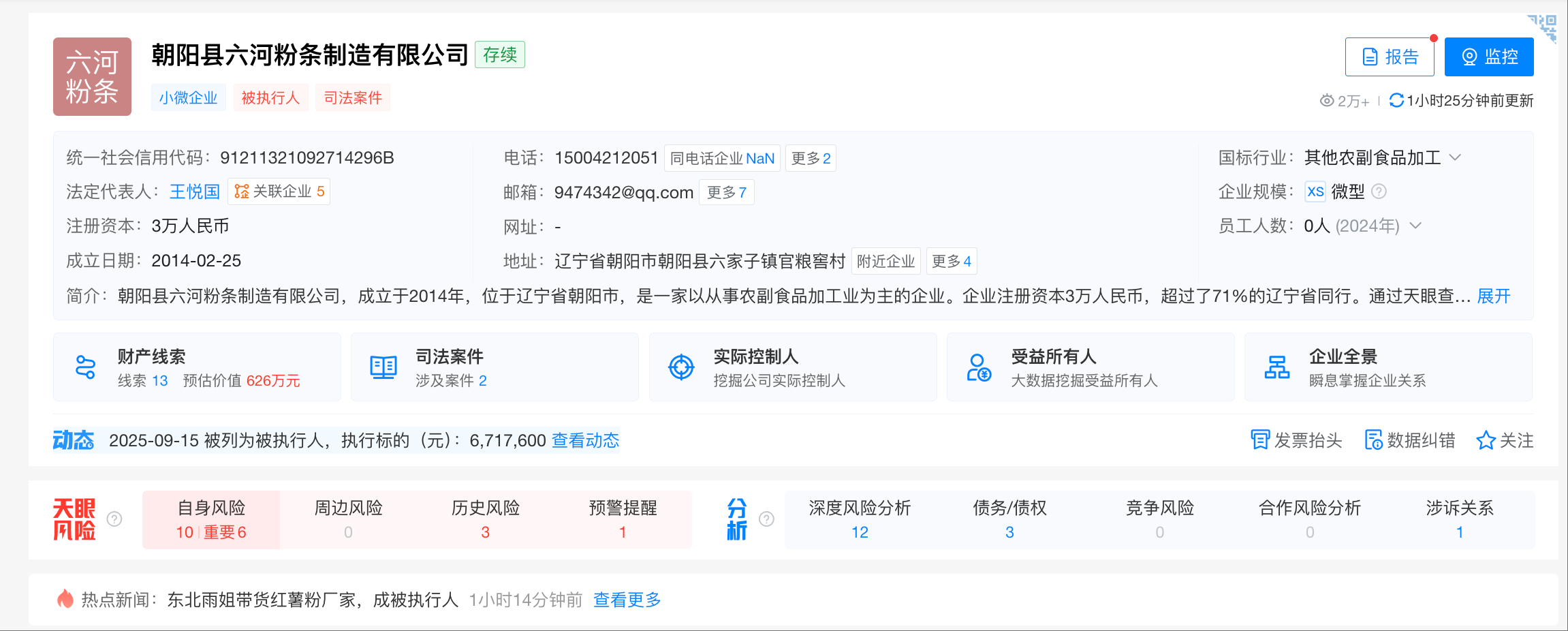Click the 财产线索 asset clue icon
Viewport: 1568px width, 631px height.
point(86,367)
